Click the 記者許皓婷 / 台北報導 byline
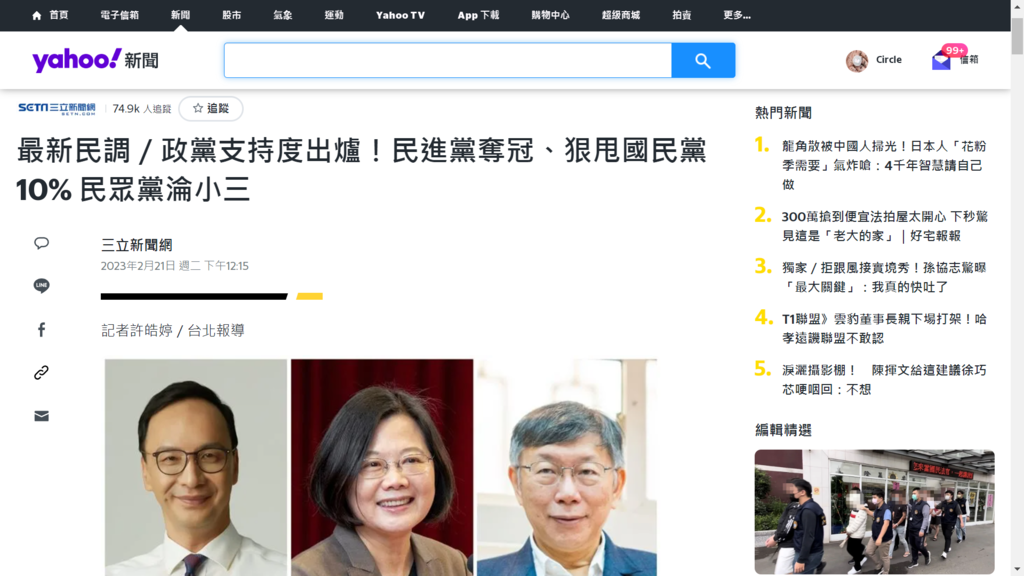Image resolution: width=1024 pixels, height=576 pixels. coord(172,330)
